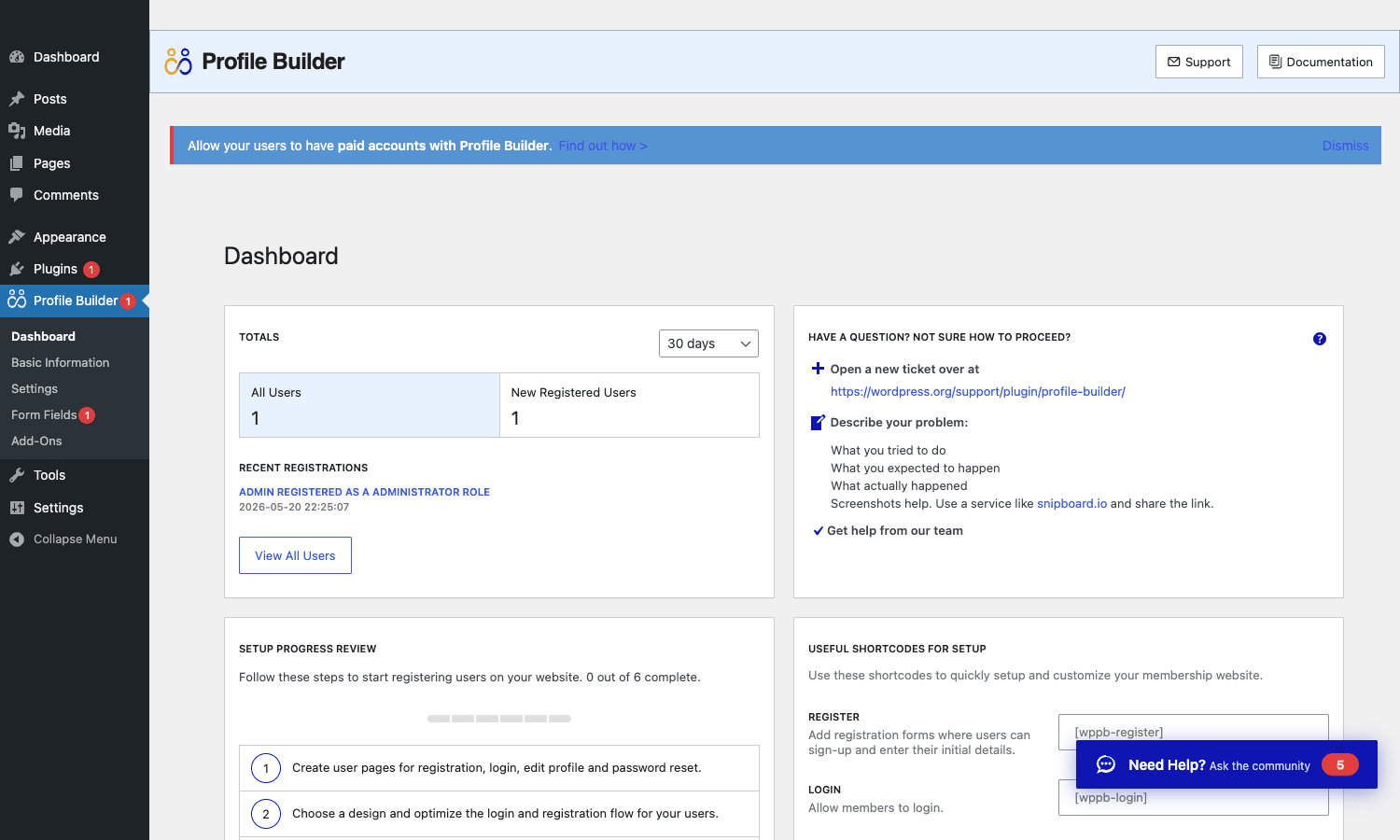The image size is (1400, 840).
Task: Click the View All Users button
Action: point(295,555)
